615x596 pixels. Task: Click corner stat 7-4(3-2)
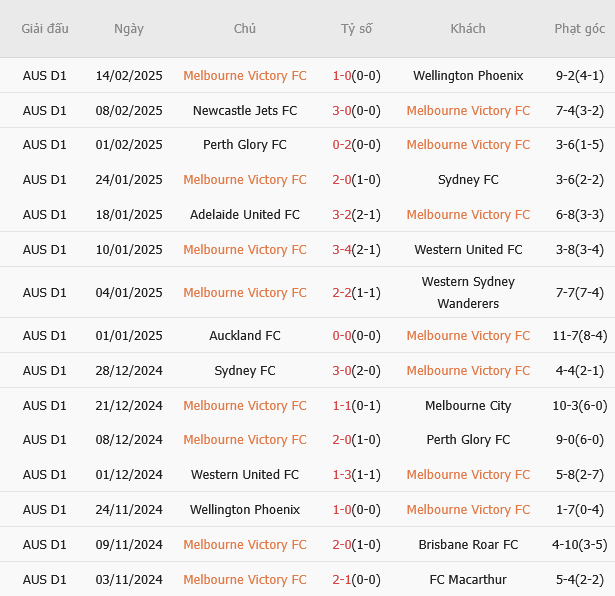pyautogui.click(x=580, y=111)
